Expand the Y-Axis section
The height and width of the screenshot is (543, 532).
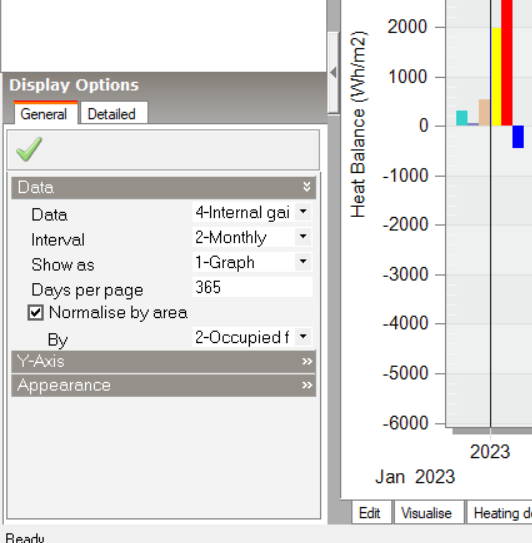[x=163, y=362]
